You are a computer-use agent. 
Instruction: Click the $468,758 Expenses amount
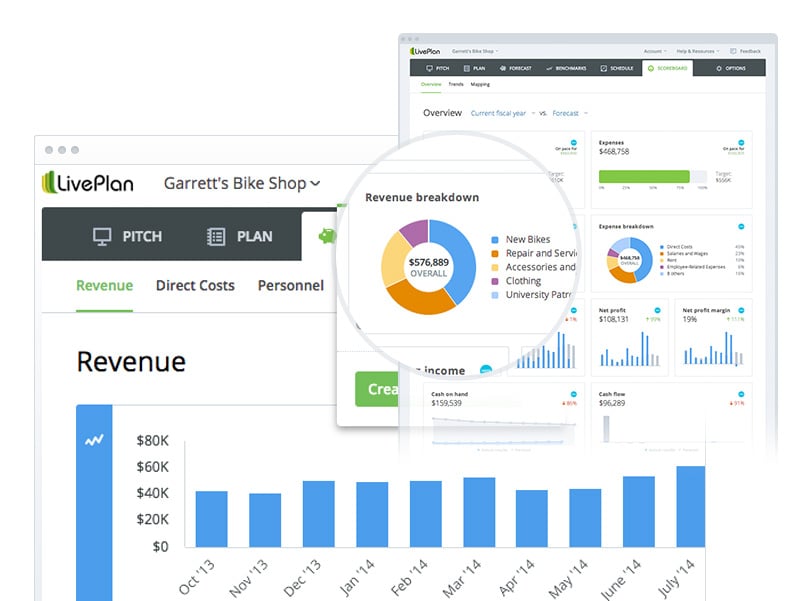coord(614,152)
